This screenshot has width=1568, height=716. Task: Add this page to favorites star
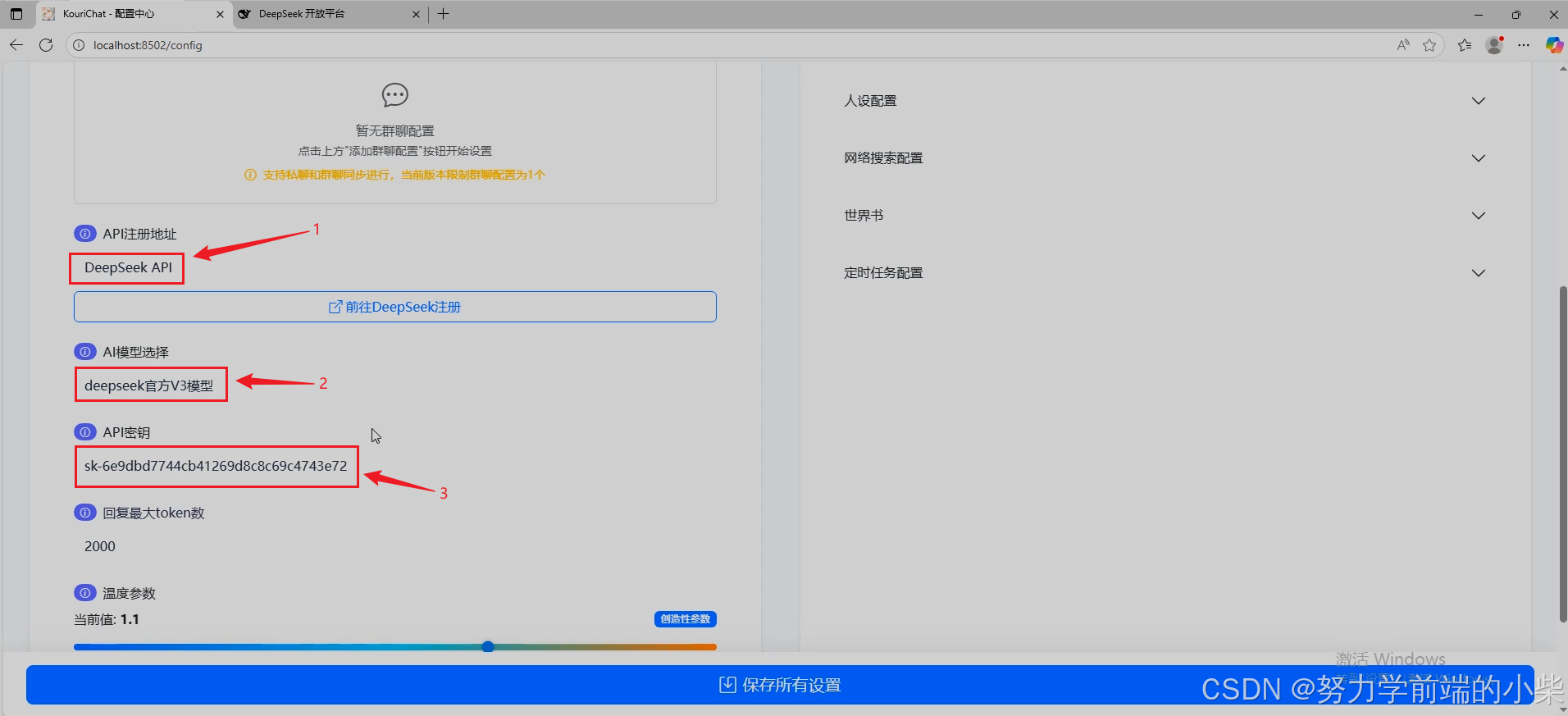tap(1429, 45)
